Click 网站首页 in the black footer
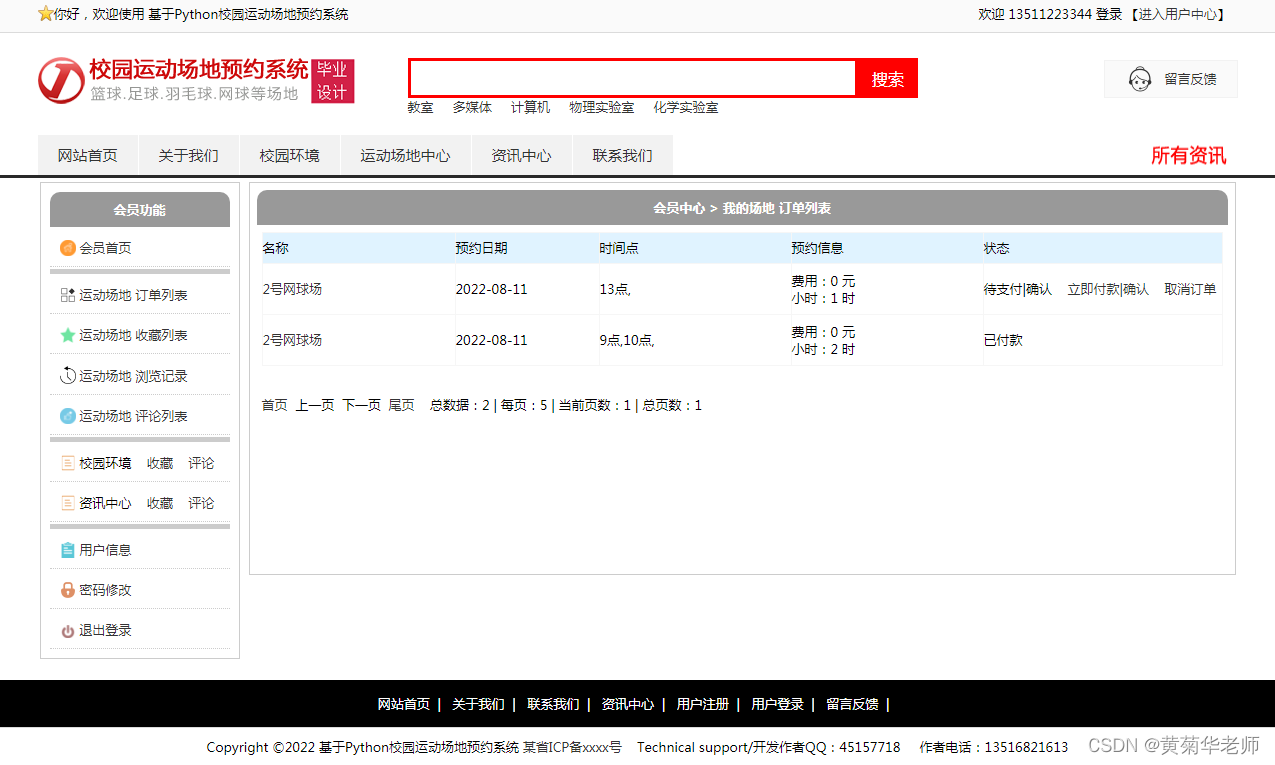 click(404, 704)
